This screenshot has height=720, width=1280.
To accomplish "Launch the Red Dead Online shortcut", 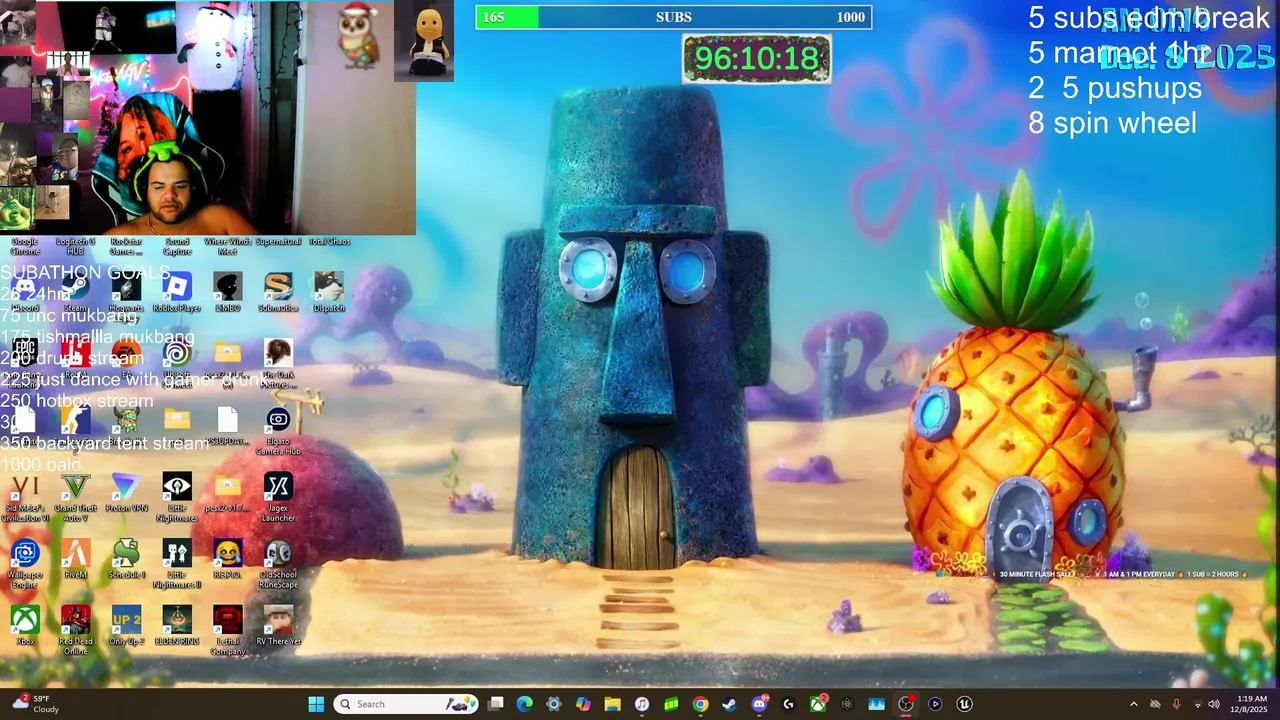I will point(76,629).
